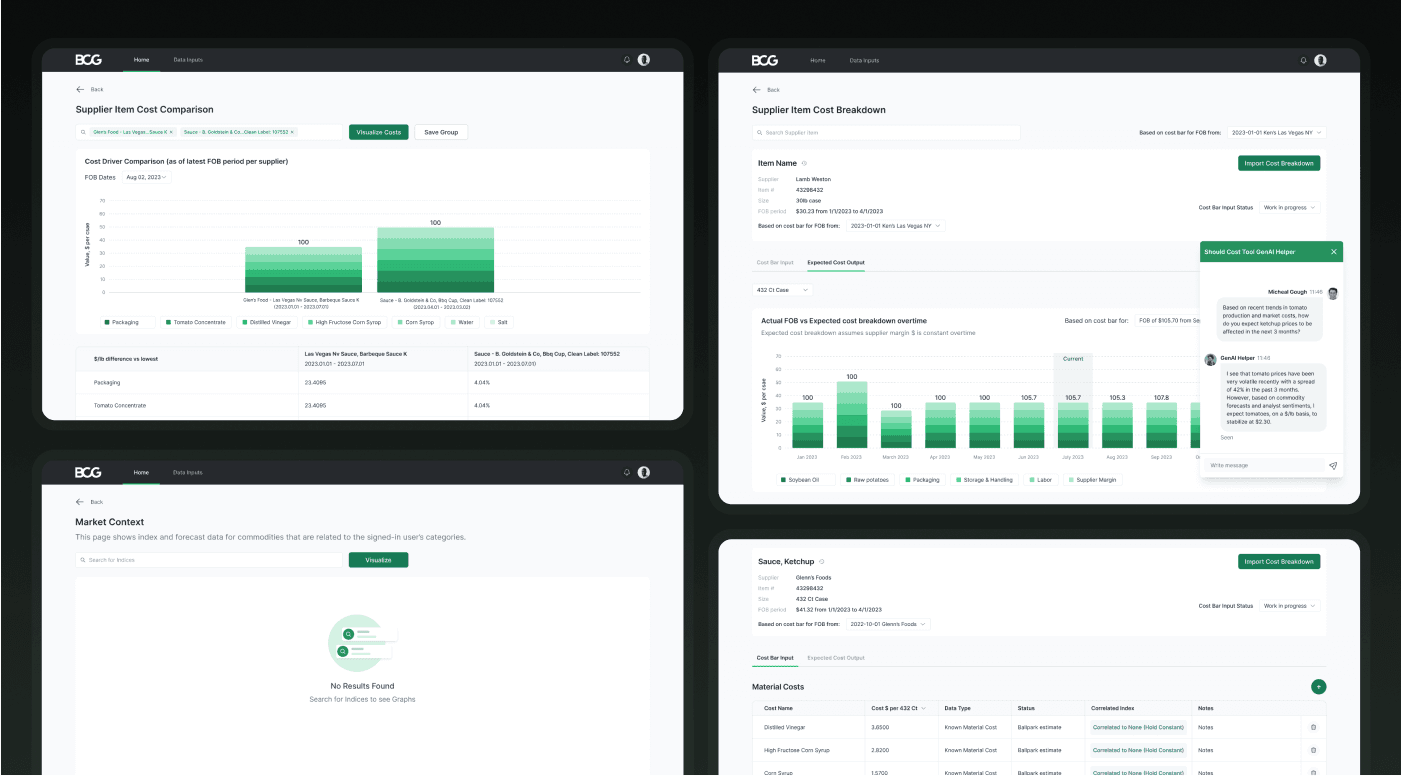The height and width of the screenshot is (776, 1401).
Task: Click Correlated to None link for Distilled Vinegar
Action: (x=1137, y=727)
